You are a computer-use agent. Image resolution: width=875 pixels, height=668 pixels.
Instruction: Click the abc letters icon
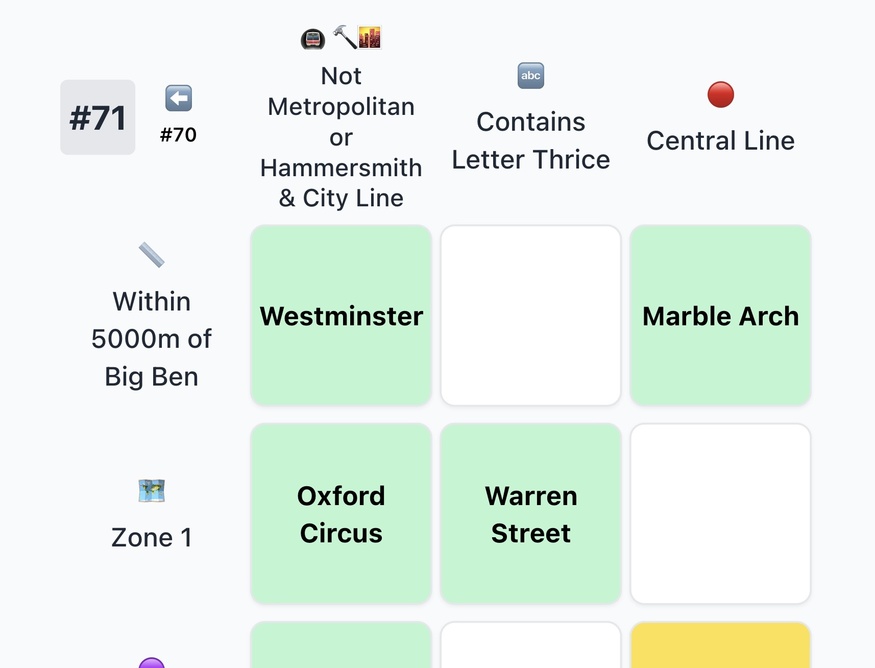[531, 75]
